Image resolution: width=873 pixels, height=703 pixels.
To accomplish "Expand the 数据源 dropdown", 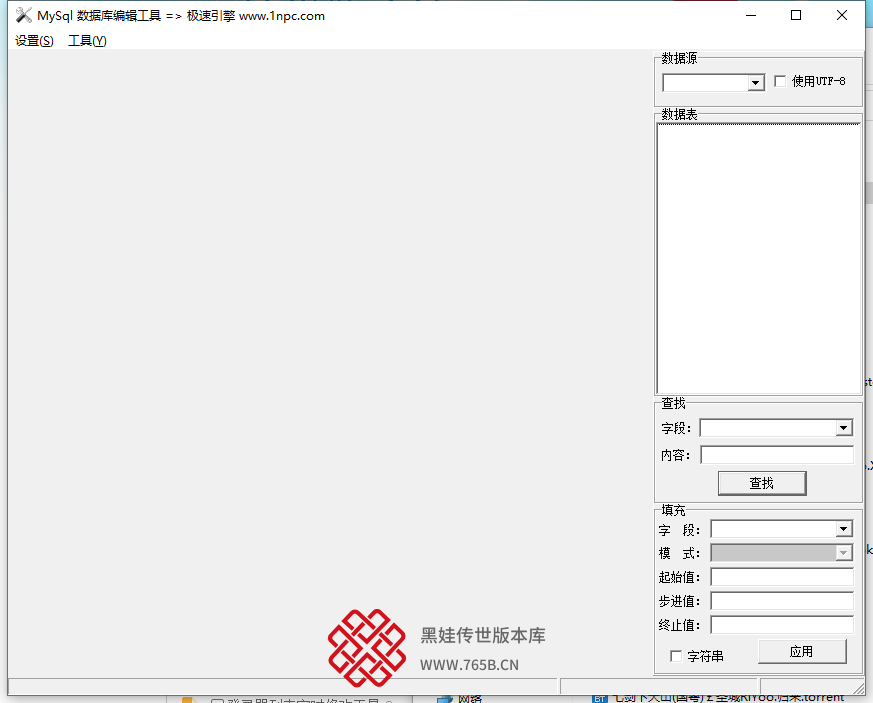I will (x=755, y=83).
